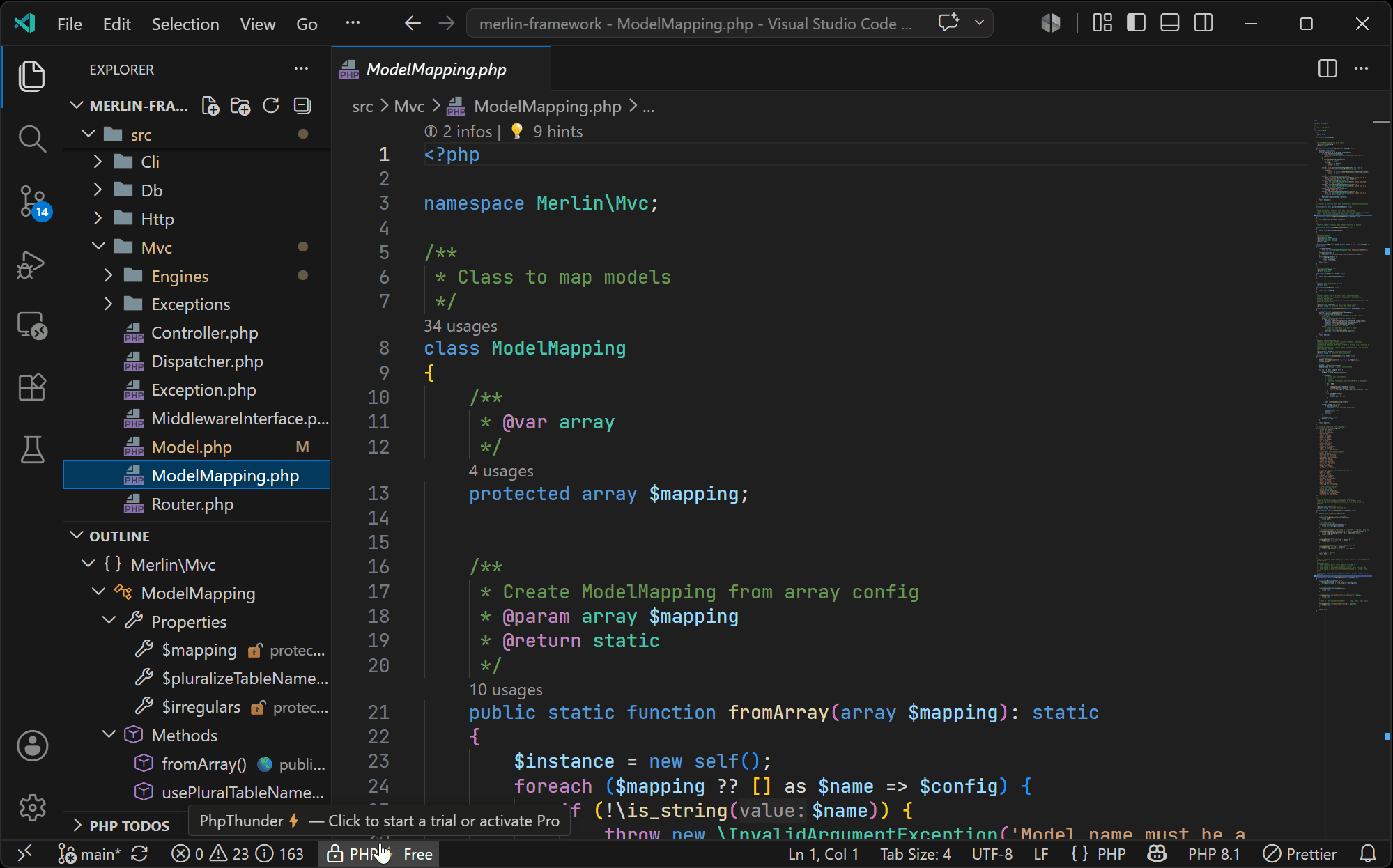Click the minimap code overview
The image size is (1393, 868).
click(1342, 362)
